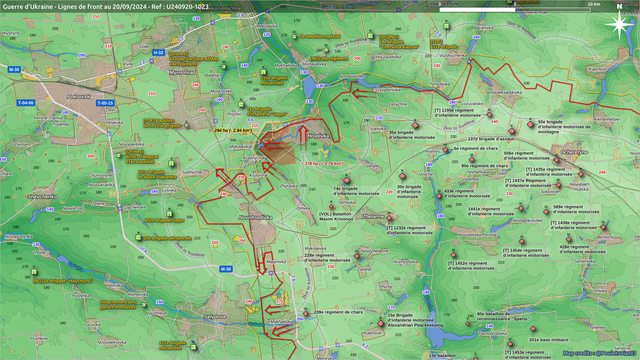This screenshot has height=360, width=640.
Task: Click the 30e brigade d'infanterie motorisée marker
Action: tap(402, 176)
